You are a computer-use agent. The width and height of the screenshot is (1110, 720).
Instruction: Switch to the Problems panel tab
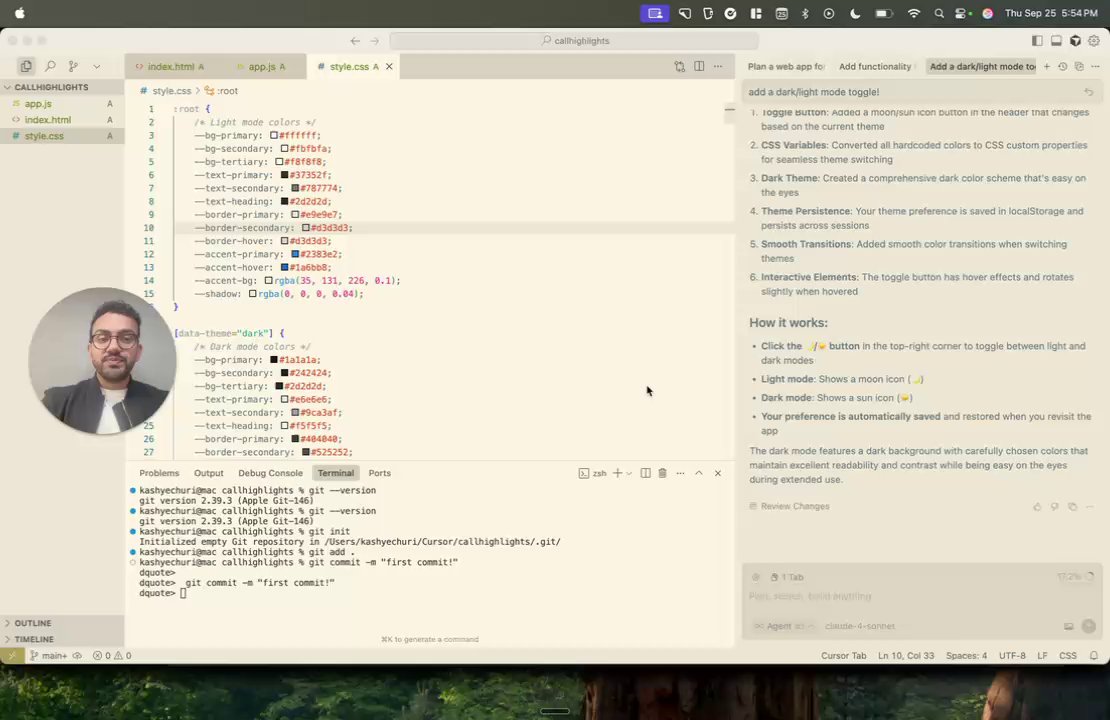point(159,473)
